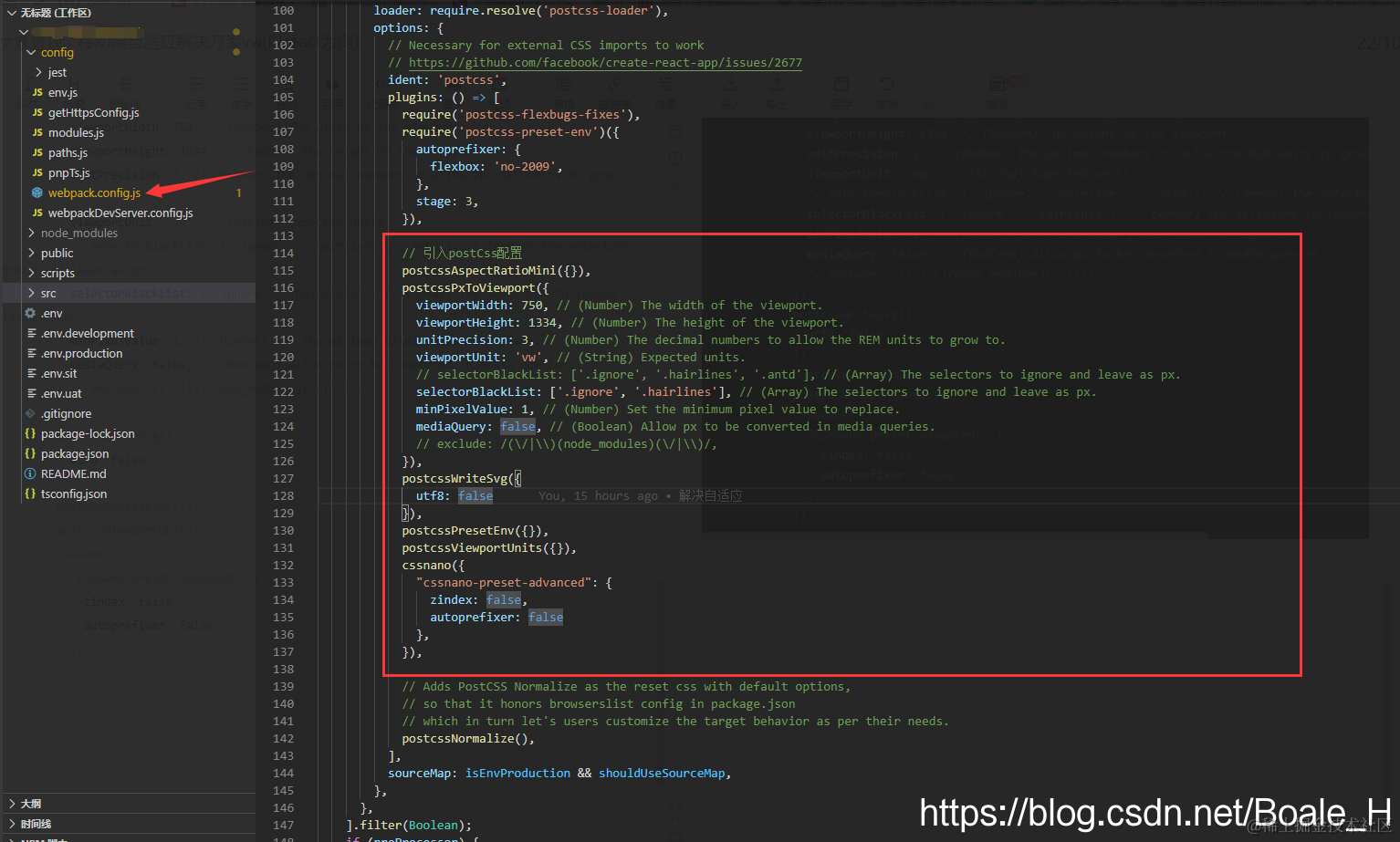Click line number 139 in the gutter
This screenshot has width=1400, height=842.
click(283, 687)
